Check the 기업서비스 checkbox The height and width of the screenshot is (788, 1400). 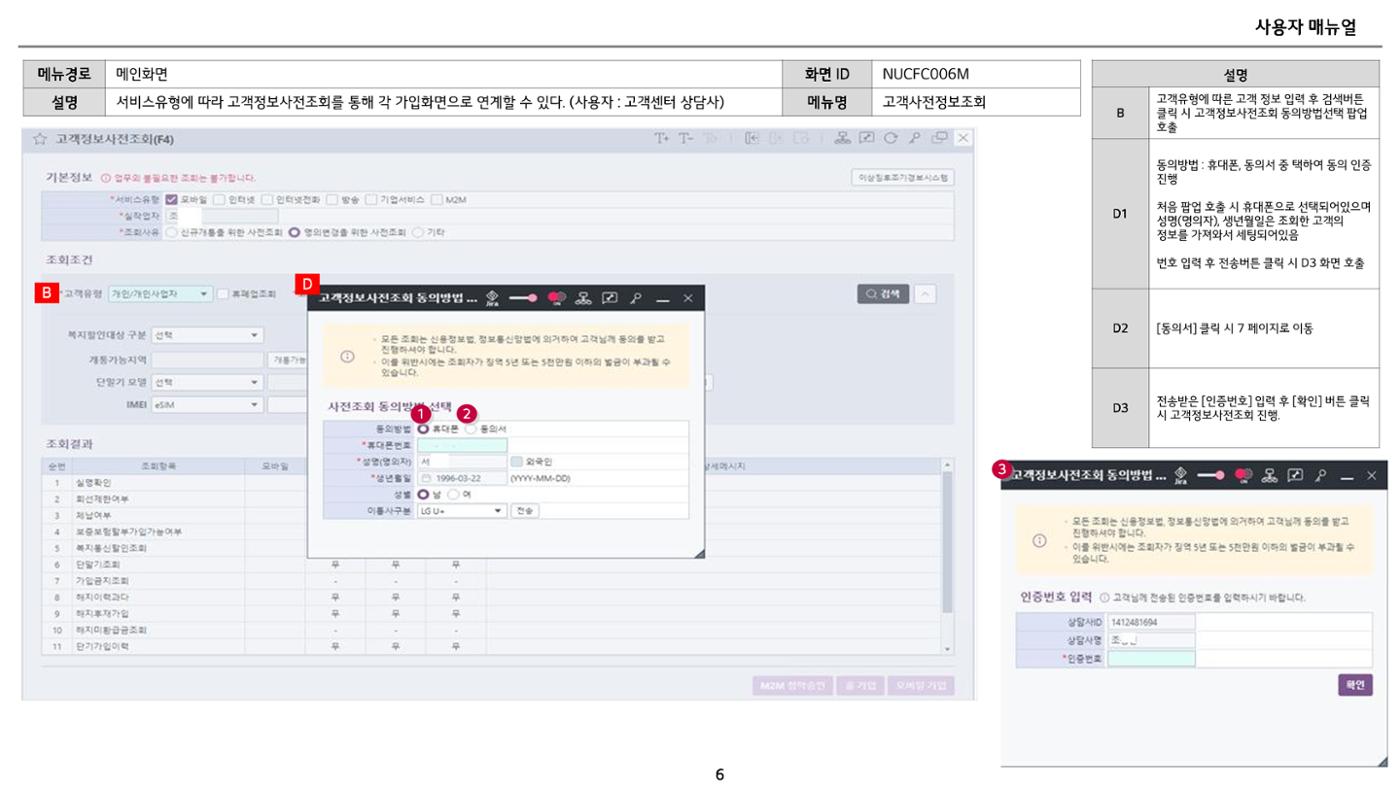click(372, 199)
